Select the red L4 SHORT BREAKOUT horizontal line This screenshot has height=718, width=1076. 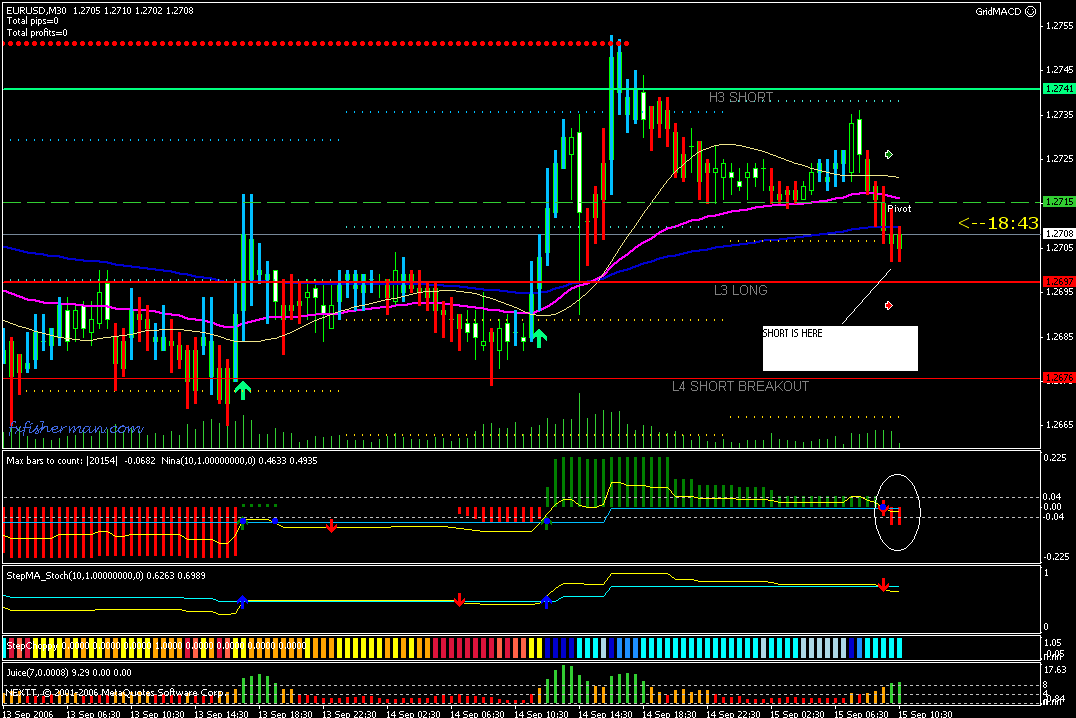point(522,378)
